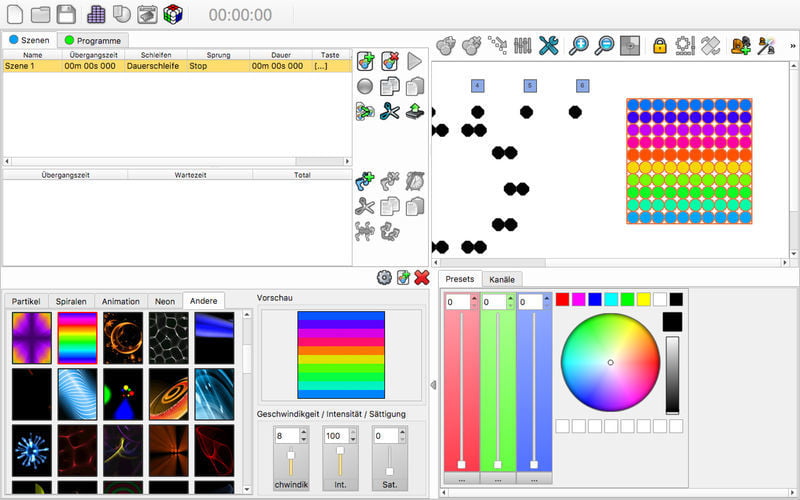Switch to the Programme tab
This screenshot has width=800, height=500.
pos(93,40)
